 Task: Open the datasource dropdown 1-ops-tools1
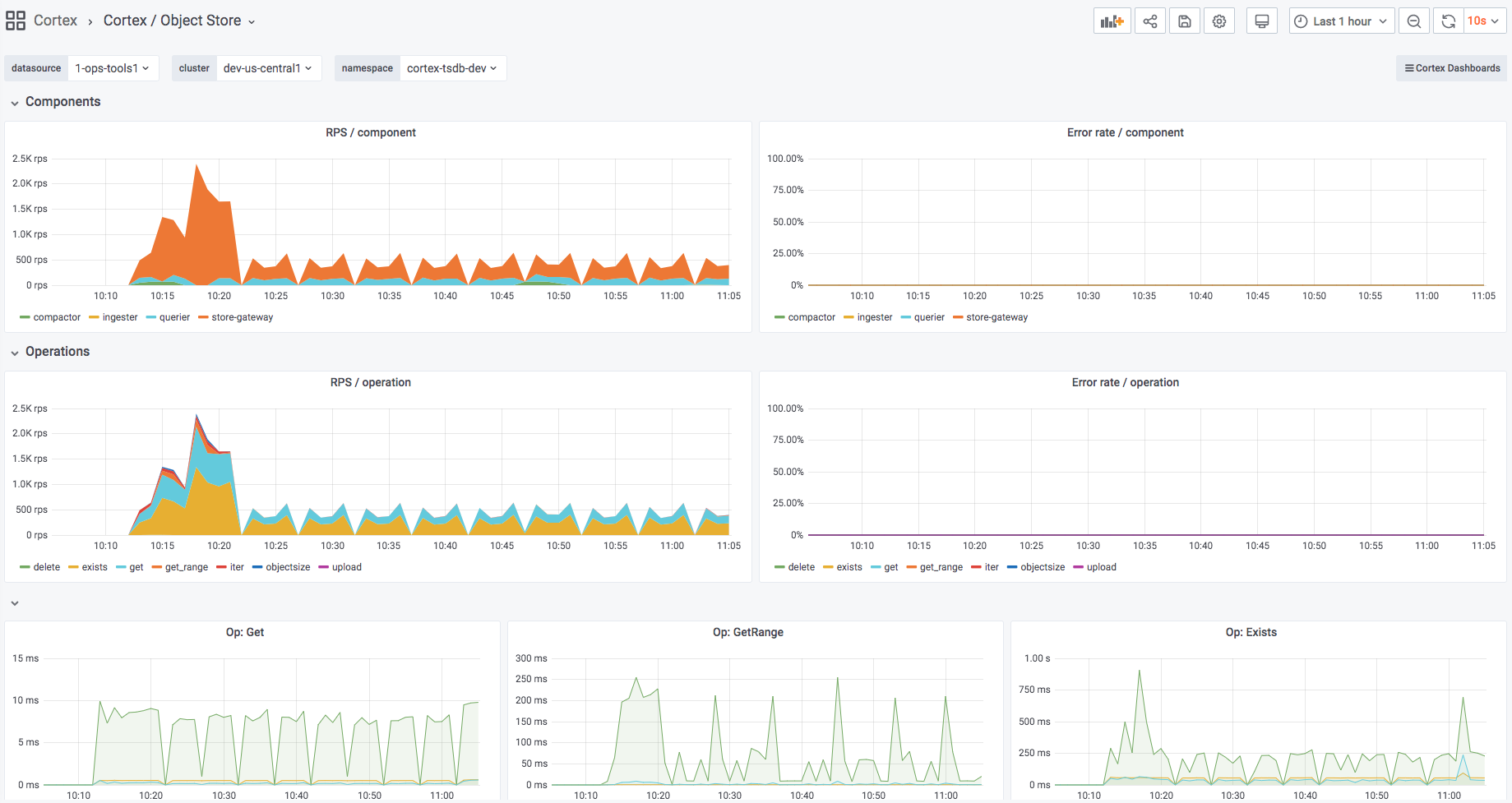tap(113, 68)
